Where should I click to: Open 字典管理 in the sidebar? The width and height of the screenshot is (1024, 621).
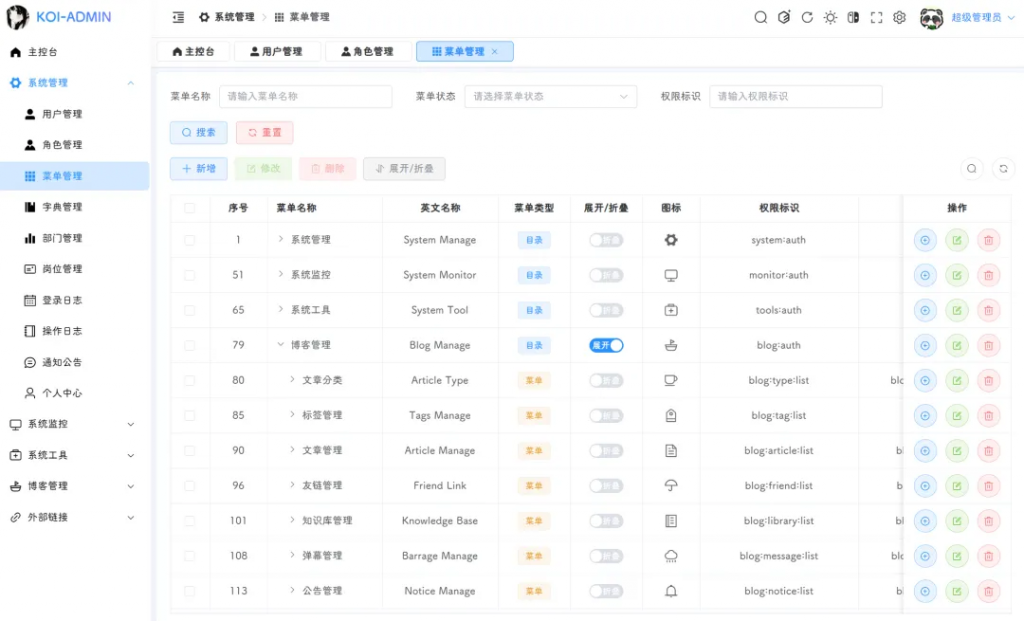[x=74, y=207]
